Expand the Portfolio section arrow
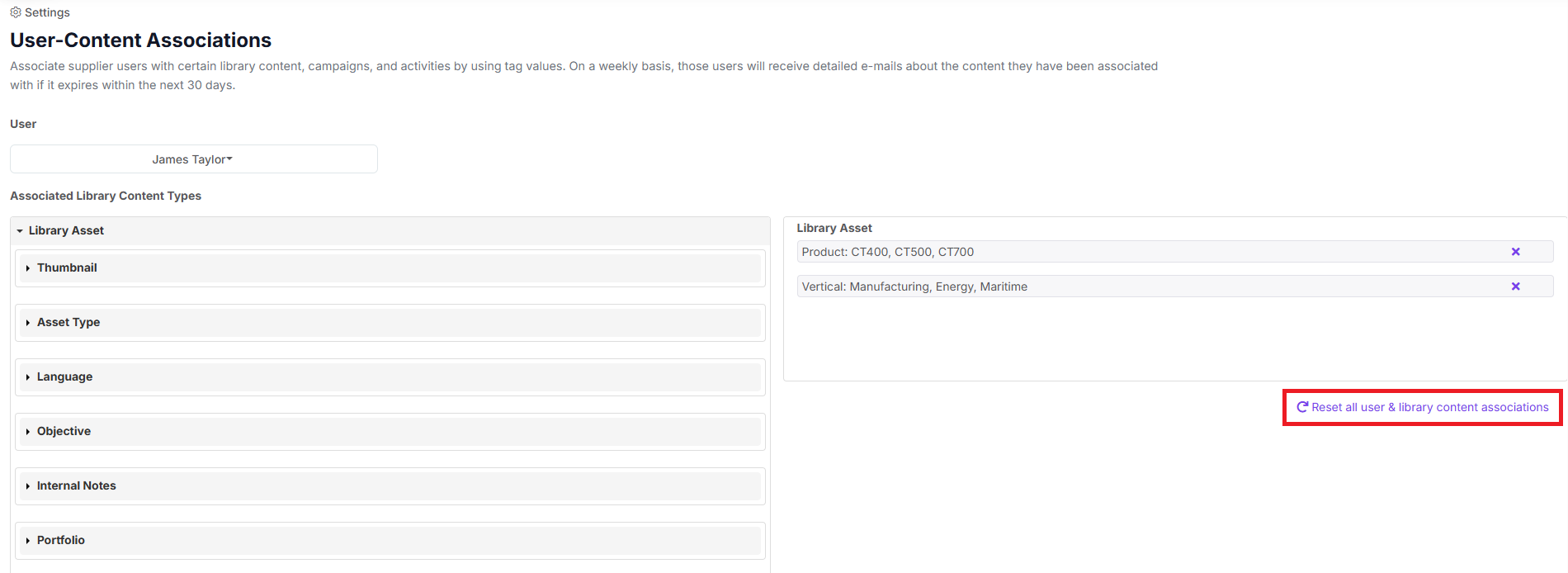 click(x=28, y=541)
